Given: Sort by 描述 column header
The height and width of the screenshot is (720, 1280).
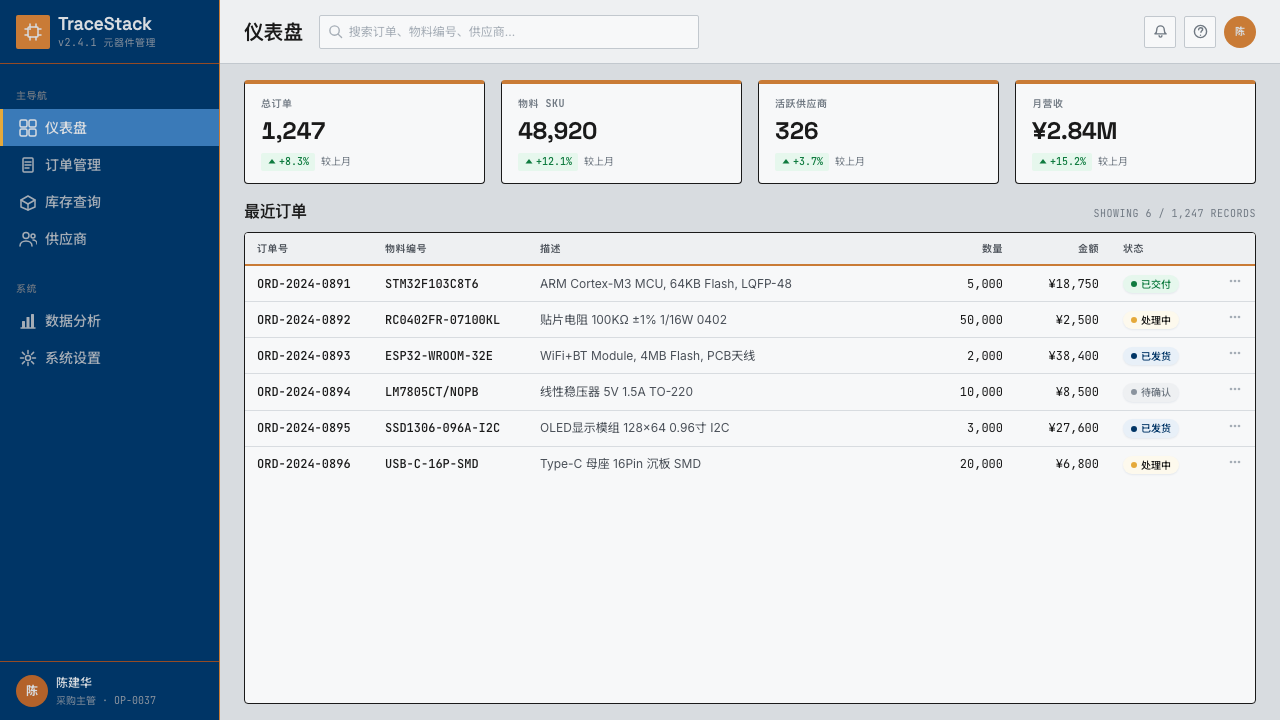Looking at the screenshot, I should point(550,249).
